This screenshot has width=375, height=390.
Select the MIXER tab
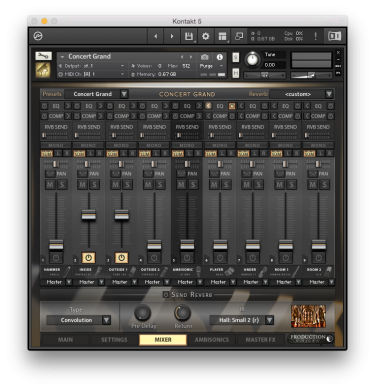click(163, 340)
